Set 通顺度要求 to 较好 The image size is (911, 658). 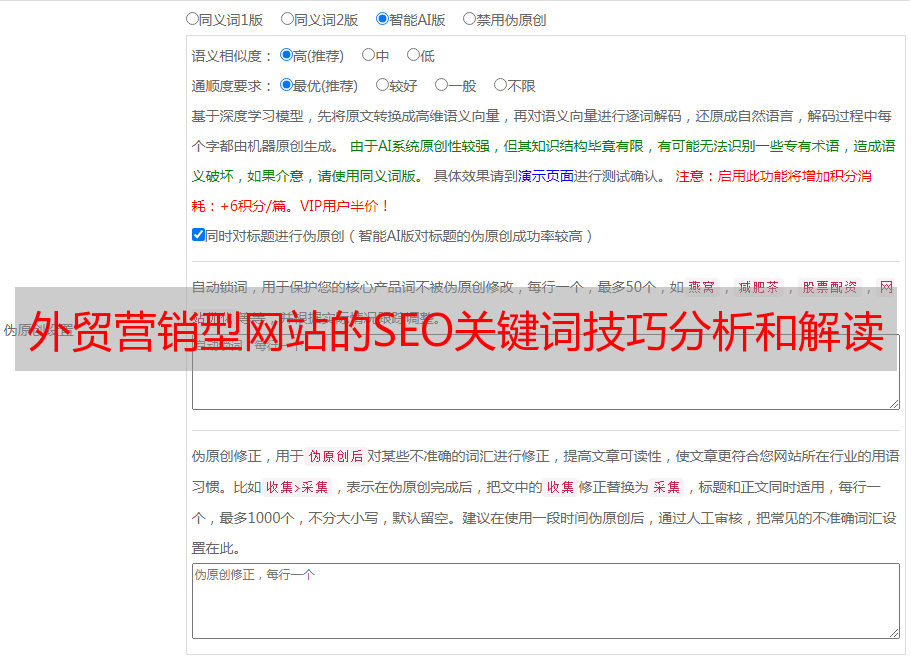(382, 85)
